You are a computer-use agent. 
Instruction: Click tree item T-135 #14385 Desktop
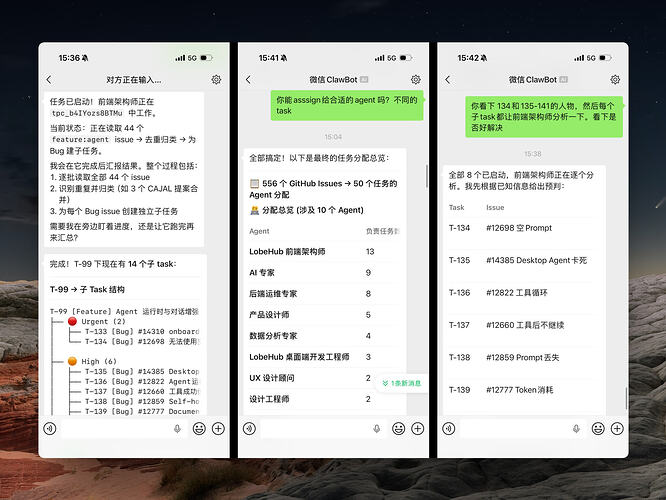tap(142, 371)
